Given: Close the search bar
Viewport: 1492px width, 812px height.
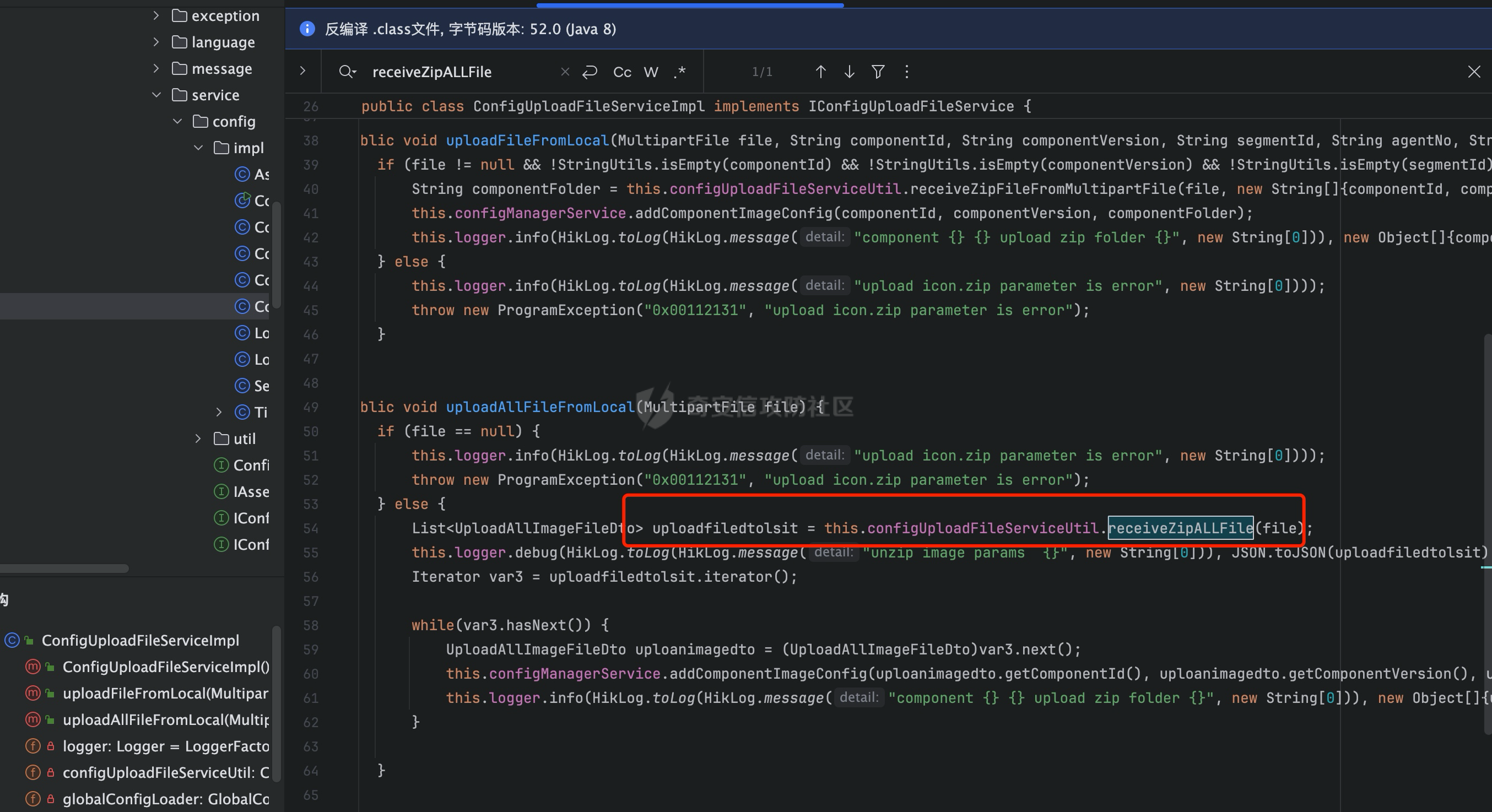Looking at the screenshot, I should 1474,72.
